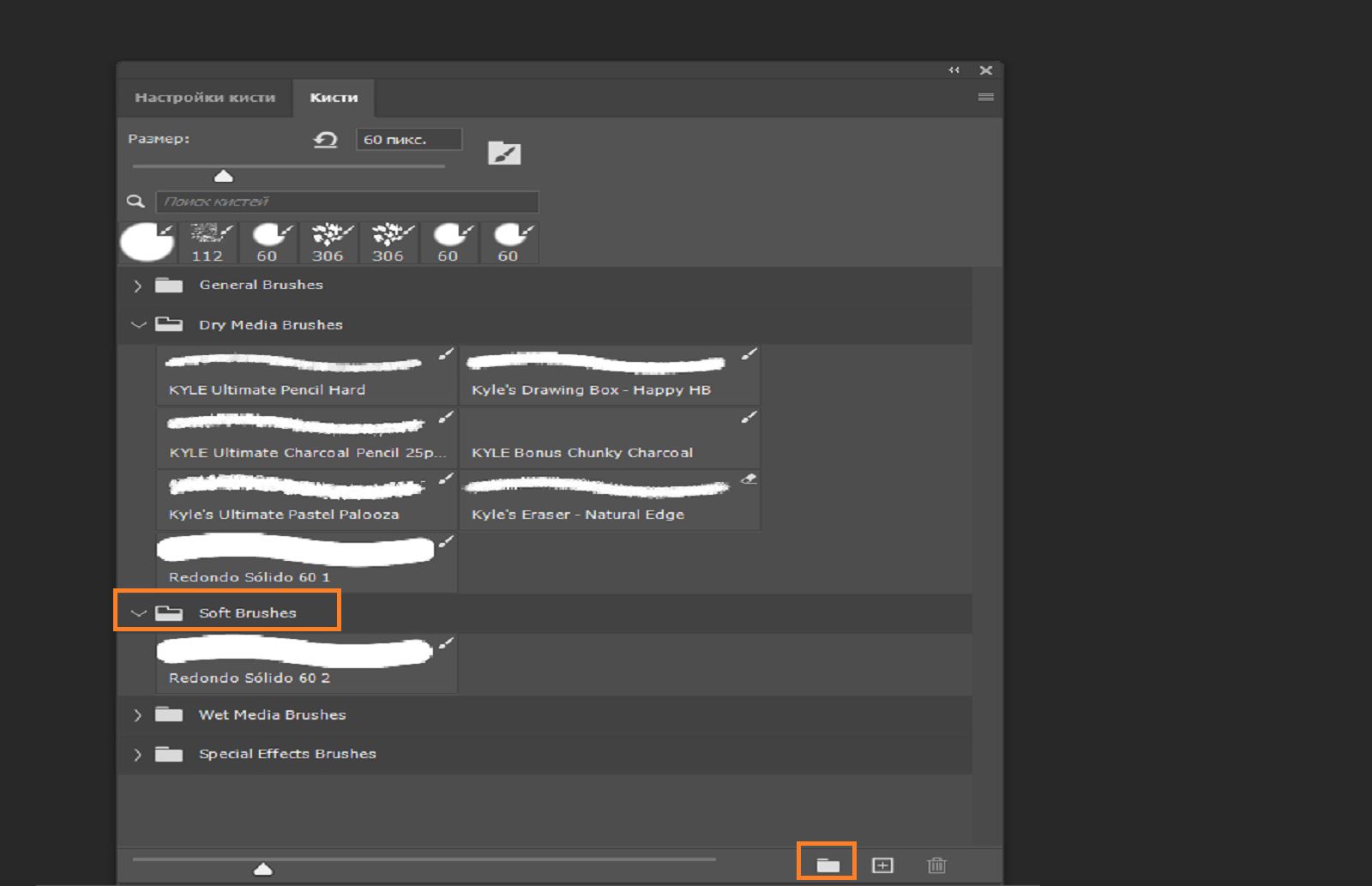Click the brush size slider handle
The width and height of the screenshot is (1372, 886).
click(224, 176)
